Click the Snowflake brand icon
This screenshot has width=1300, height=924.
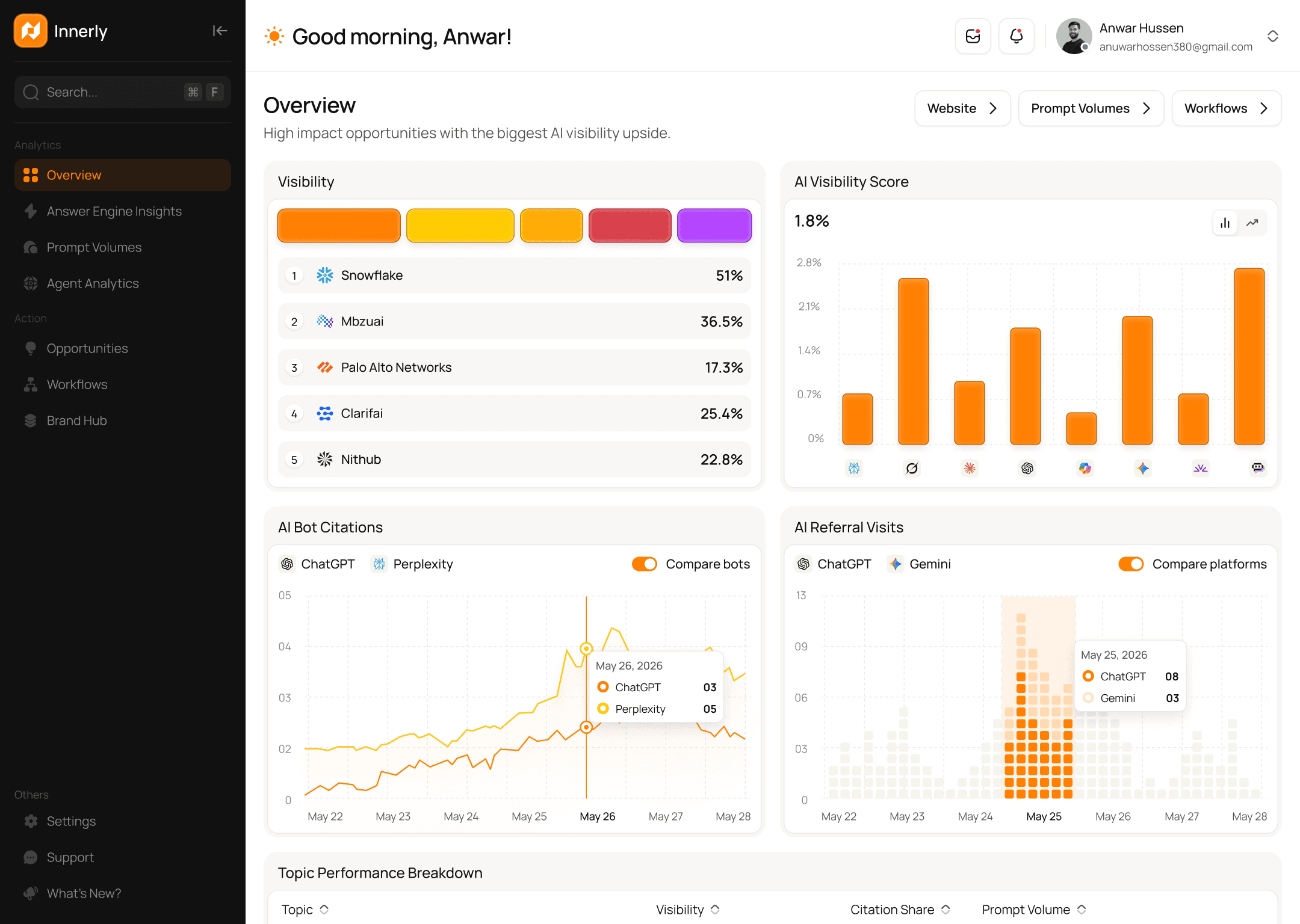tap(325, 276)
